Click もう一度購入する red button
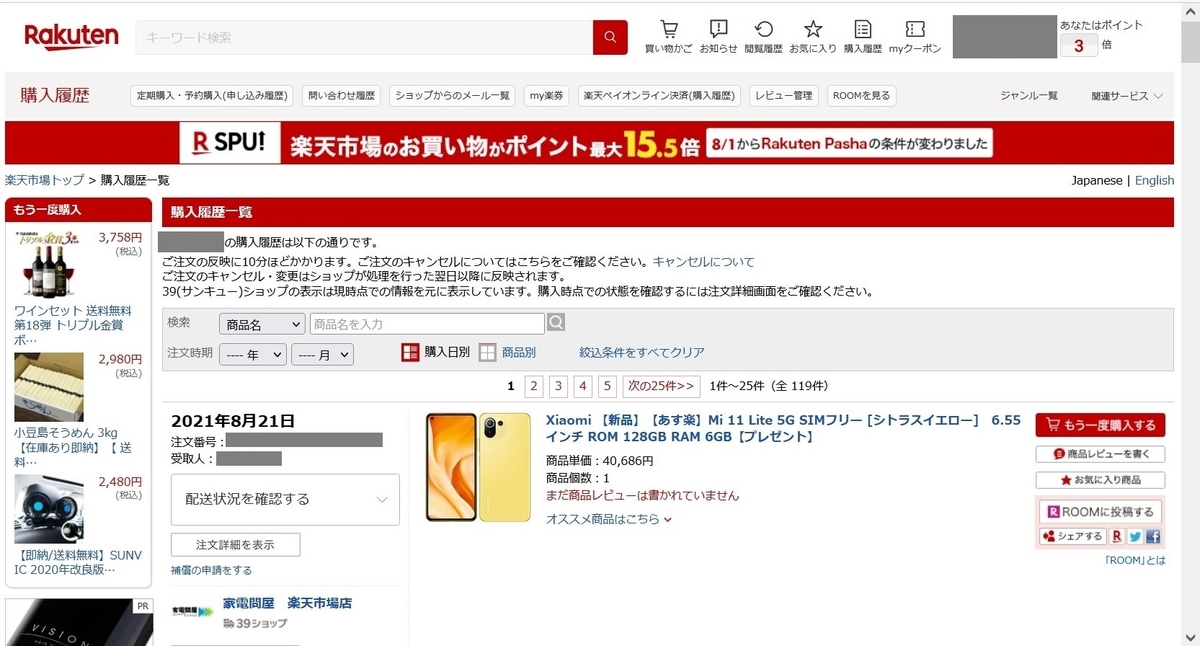The height and width of the screenshot is (646, 1200). click(x=1100, y=425)
